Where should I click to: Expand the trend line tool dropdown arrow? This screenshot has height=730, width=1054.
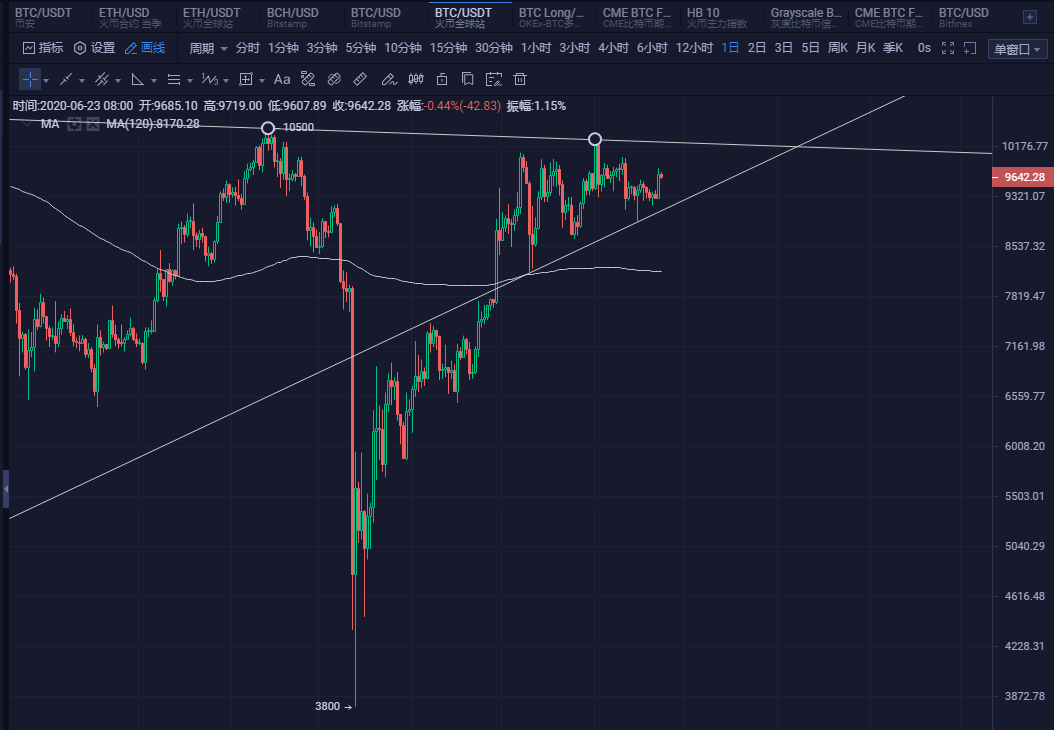(83, 80)
